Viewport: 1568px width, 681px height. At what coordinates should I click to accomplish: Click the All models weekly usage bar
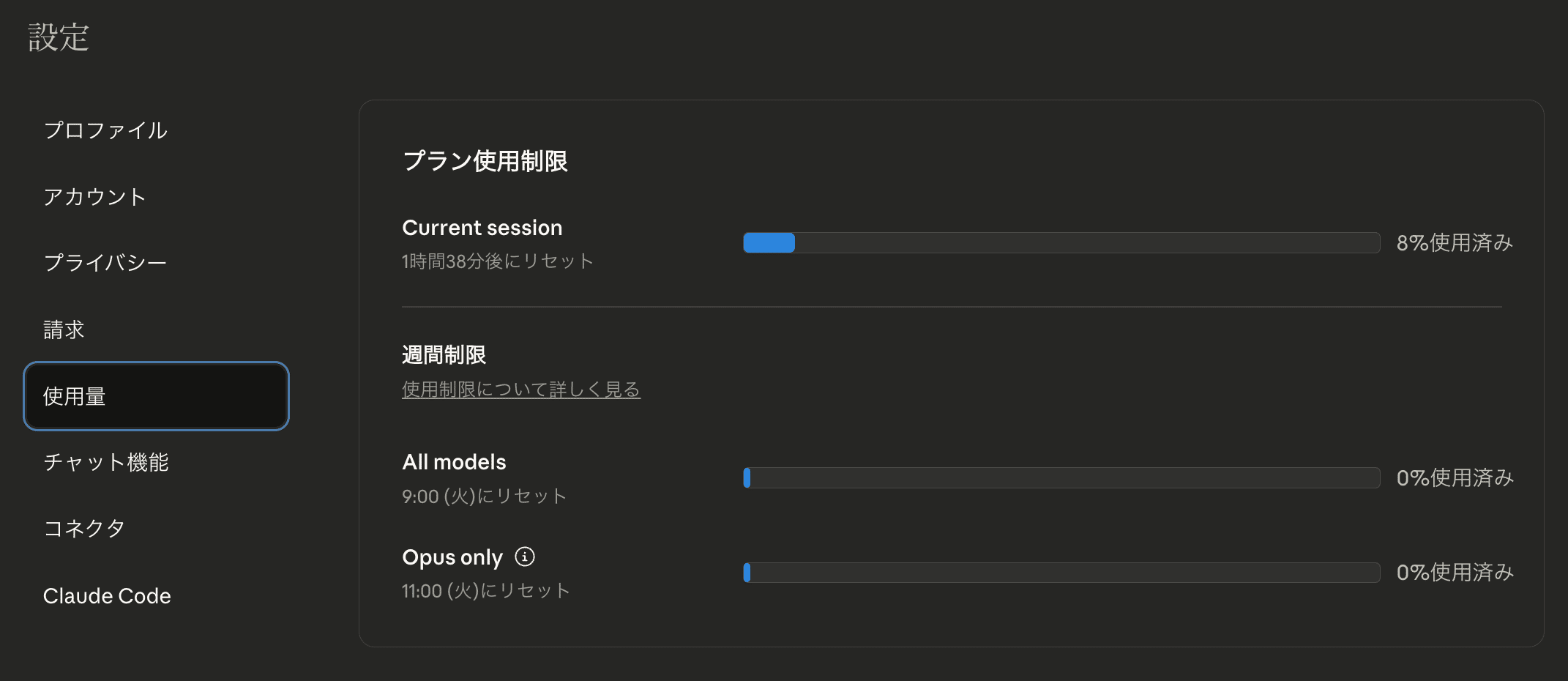coord(1061,477)
